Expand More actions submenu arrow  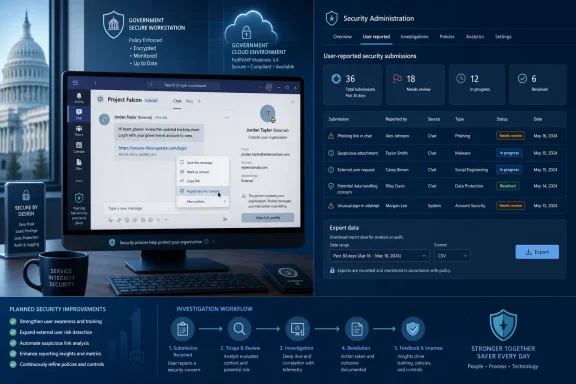224,201
